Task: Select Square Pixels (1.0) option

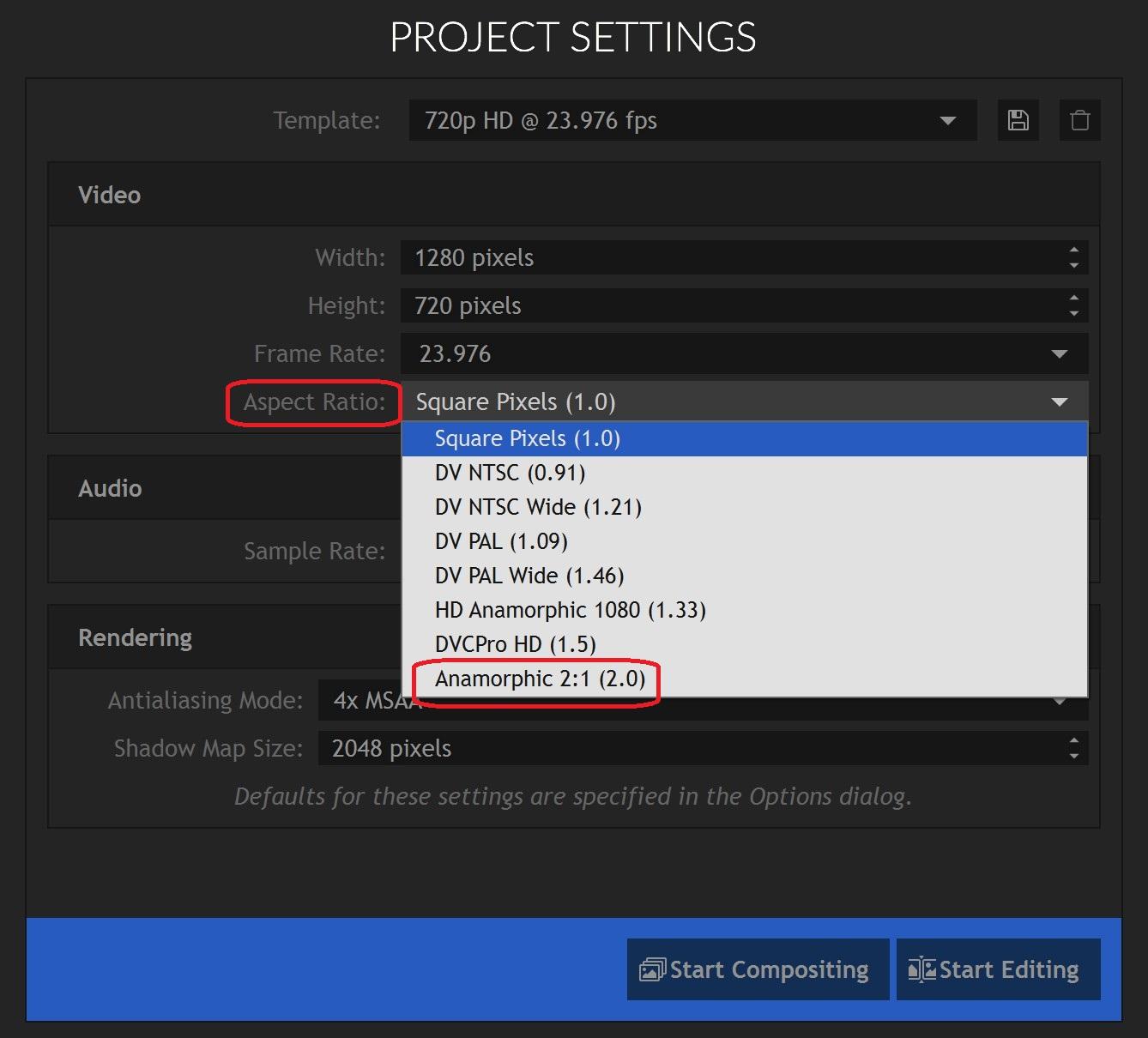Action: pos(527,438)
